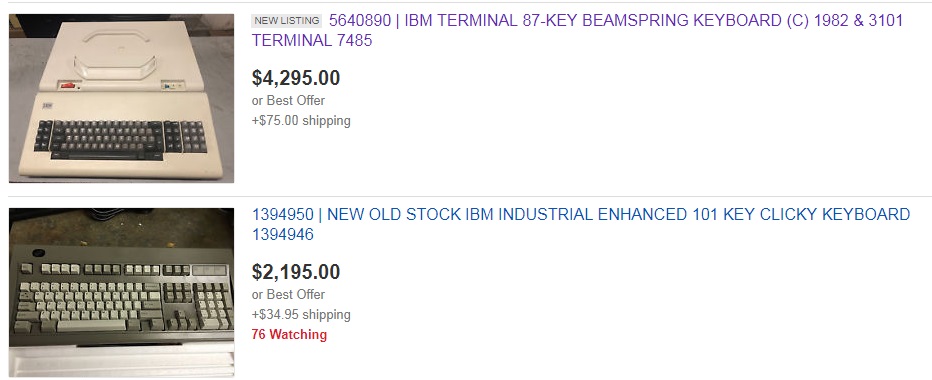This screenshot has width=932, height=380.
Task: Click the dark numeric keypad in the beamspring photo
Action: (194, 136)
